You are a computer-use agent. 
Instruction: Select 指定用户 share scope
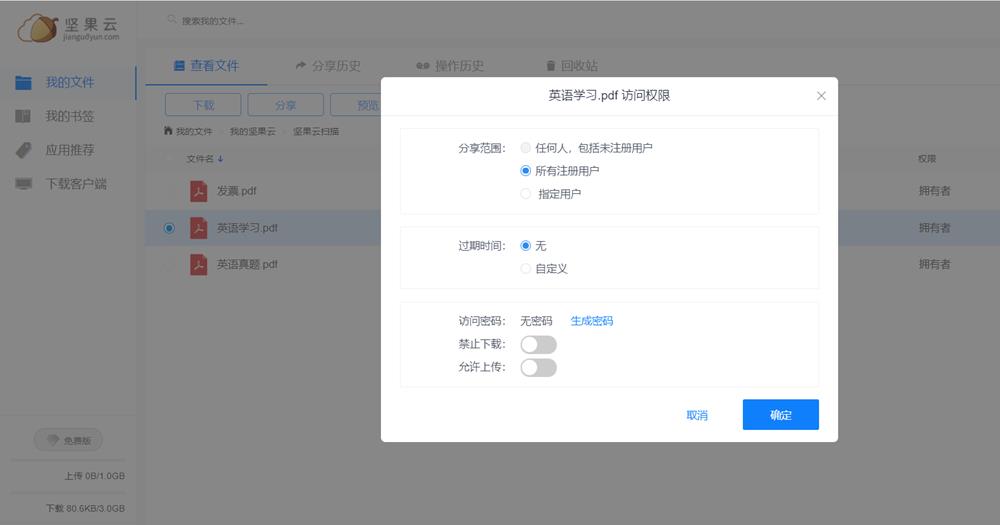(526, 194)
